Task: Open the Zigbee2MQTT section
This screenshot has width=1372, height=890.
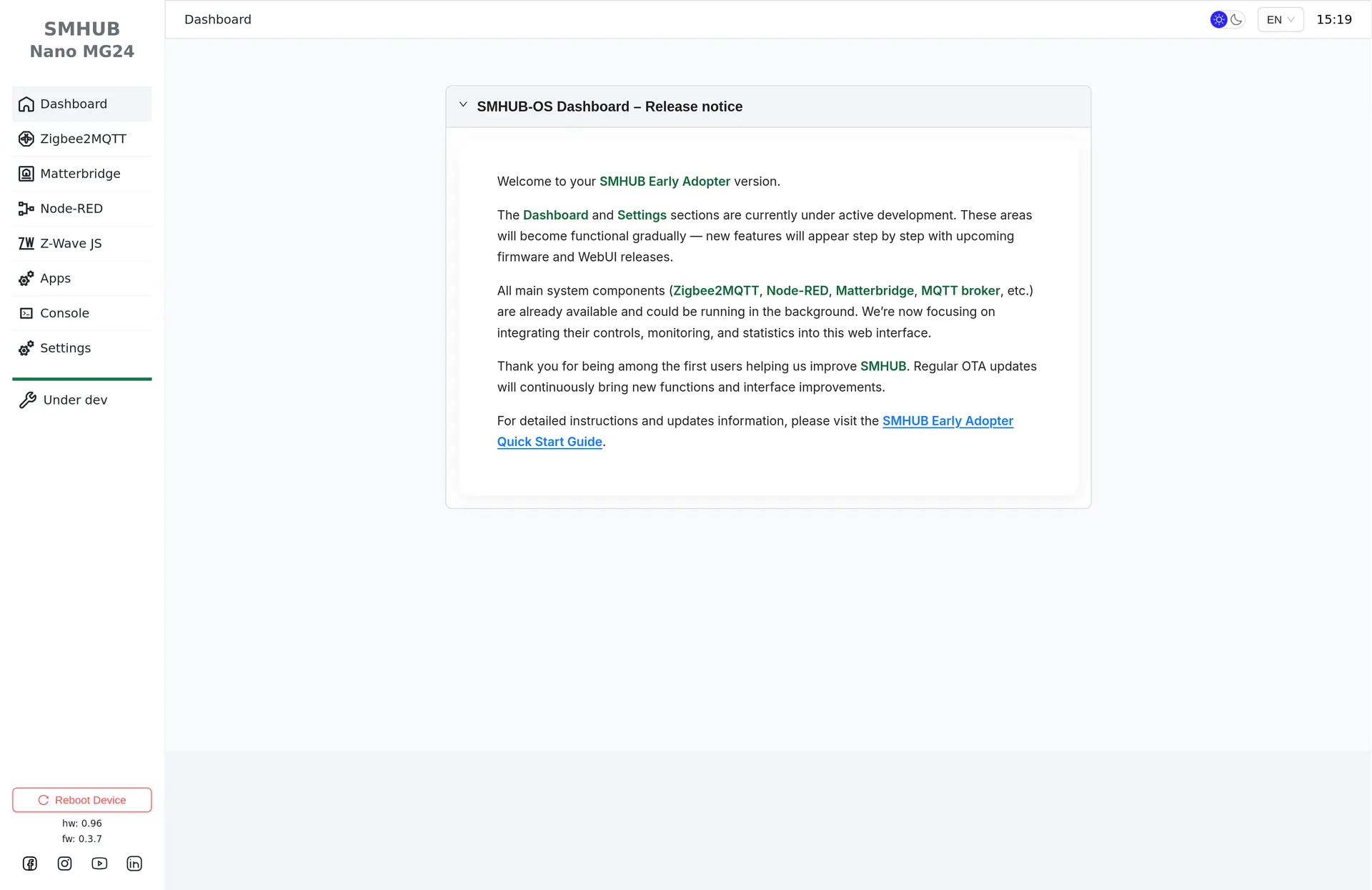Action: (81, 139)
